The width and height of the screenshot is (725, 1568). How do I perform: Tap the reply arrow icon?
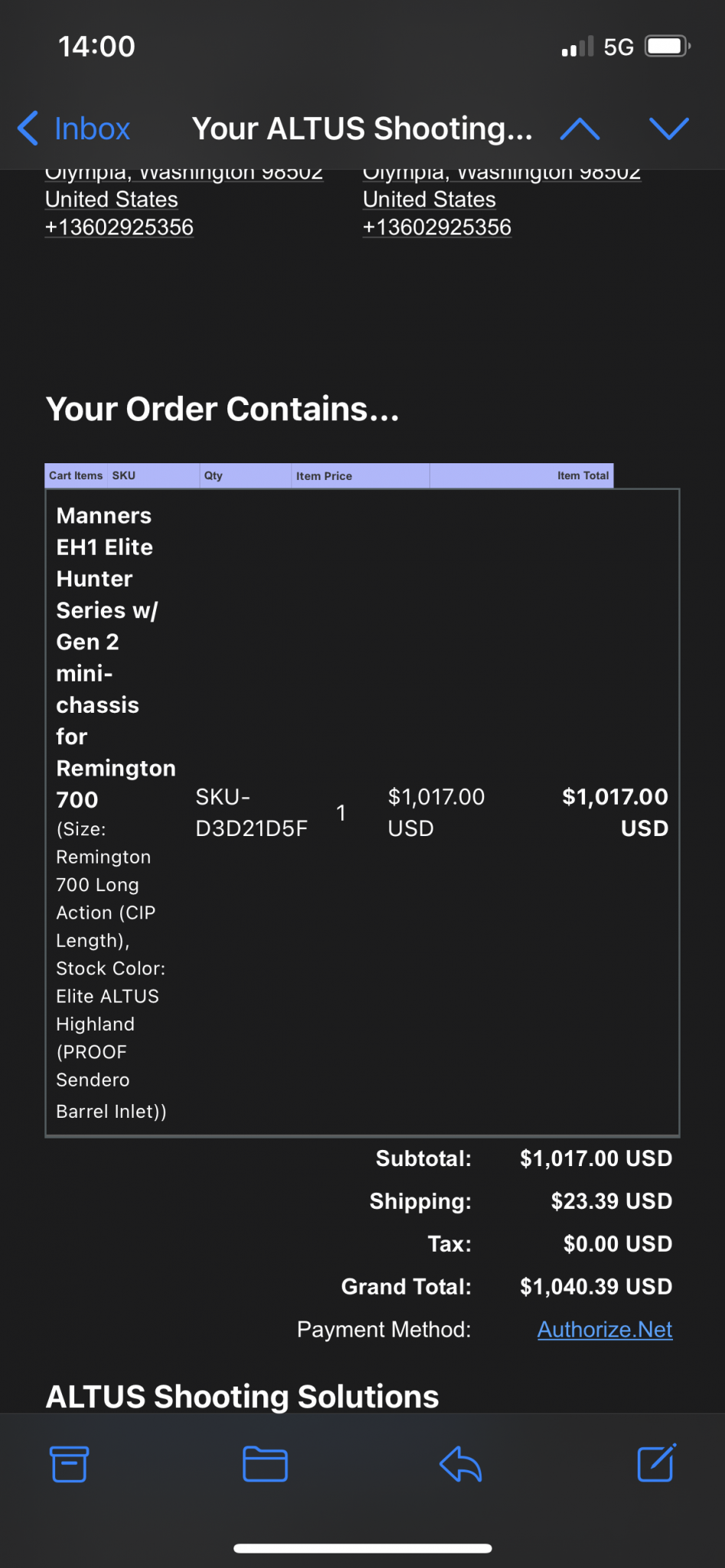[460, 1464]
